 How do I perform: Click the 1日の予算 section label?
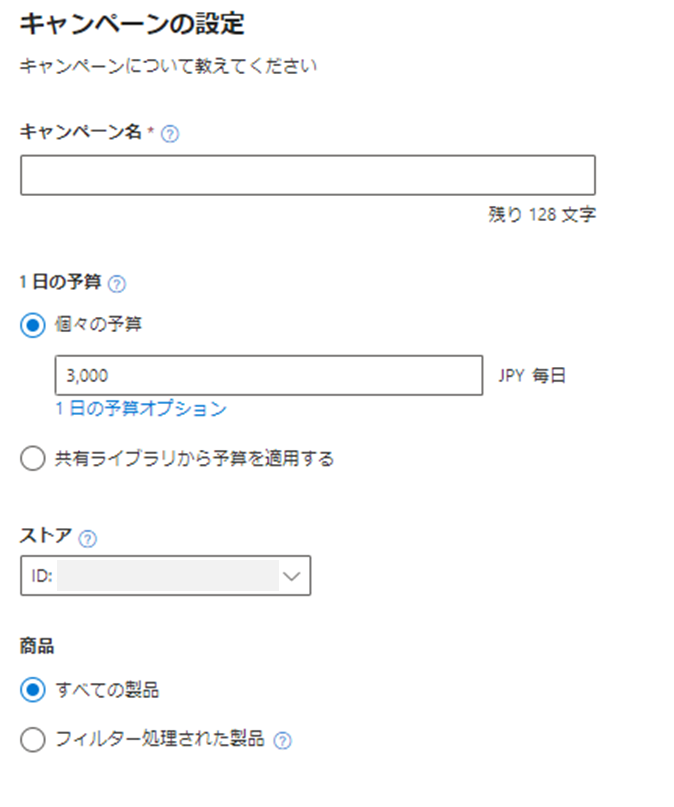61,282
